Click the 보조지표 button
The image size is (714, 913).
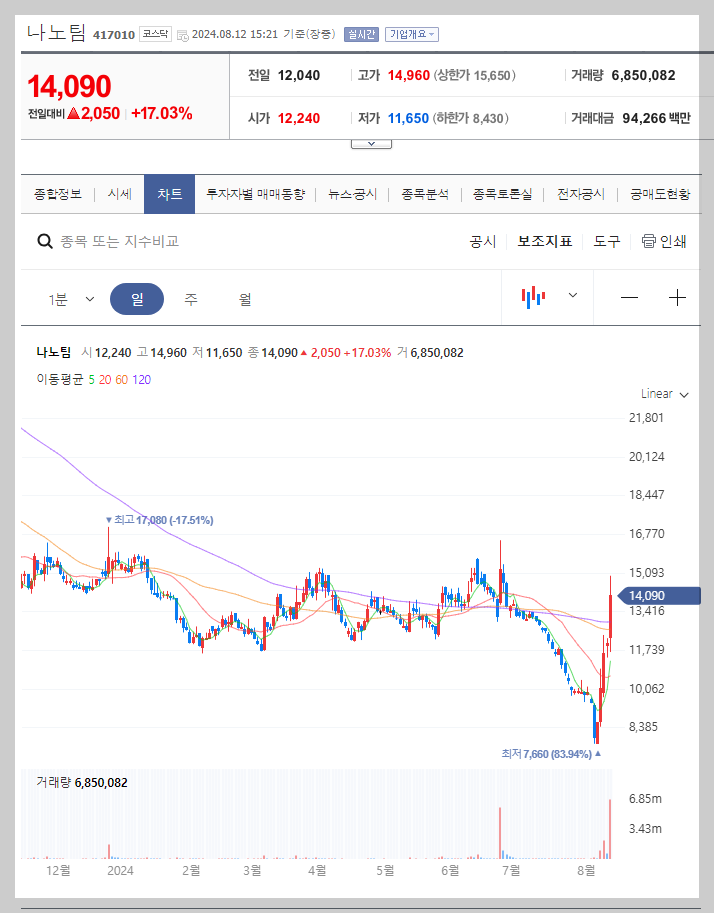[x=545, y=241]
